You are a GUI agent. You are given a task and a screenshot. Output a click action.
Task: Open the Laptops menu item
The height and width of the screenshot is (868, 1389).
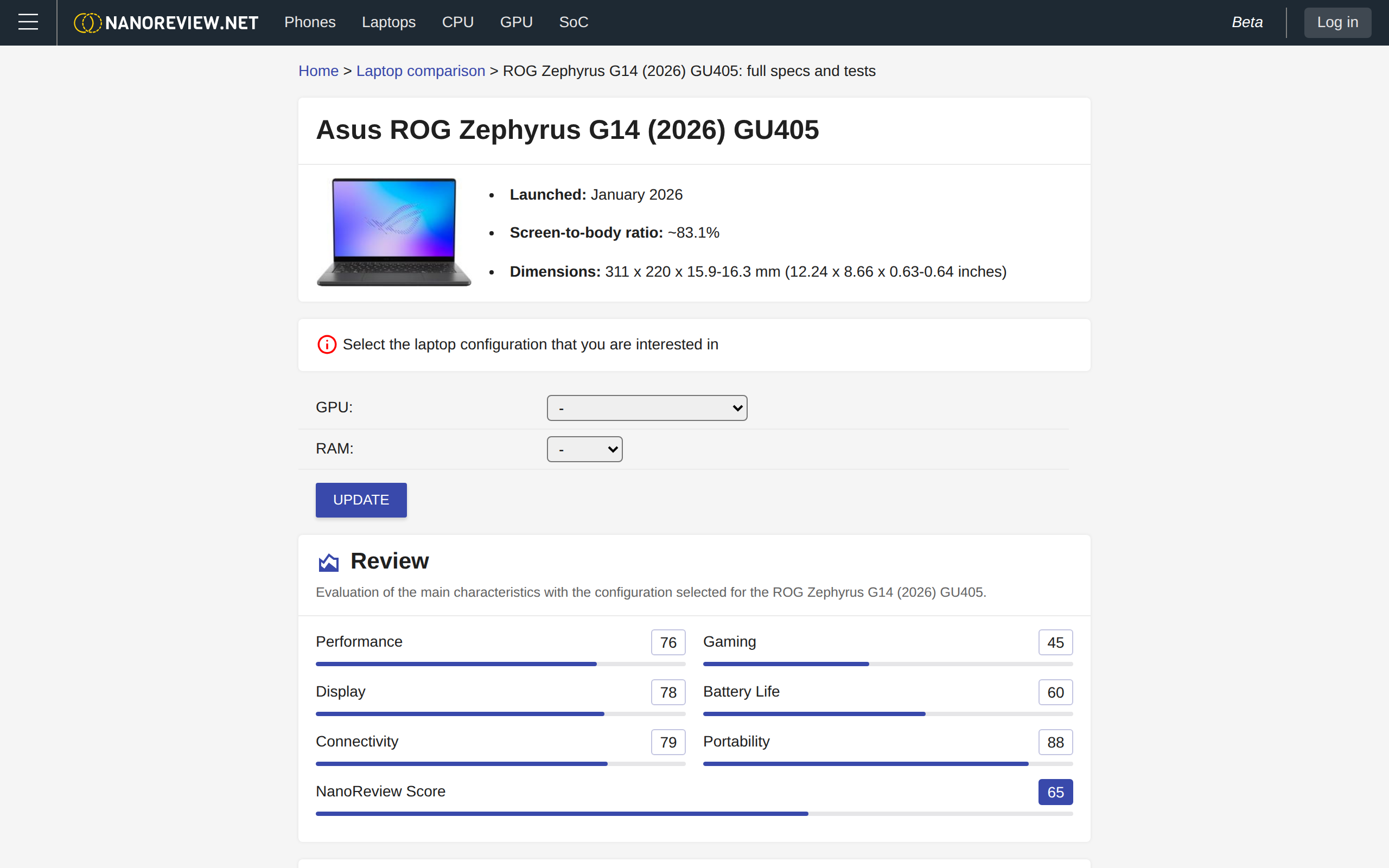(x=388, y=22)
